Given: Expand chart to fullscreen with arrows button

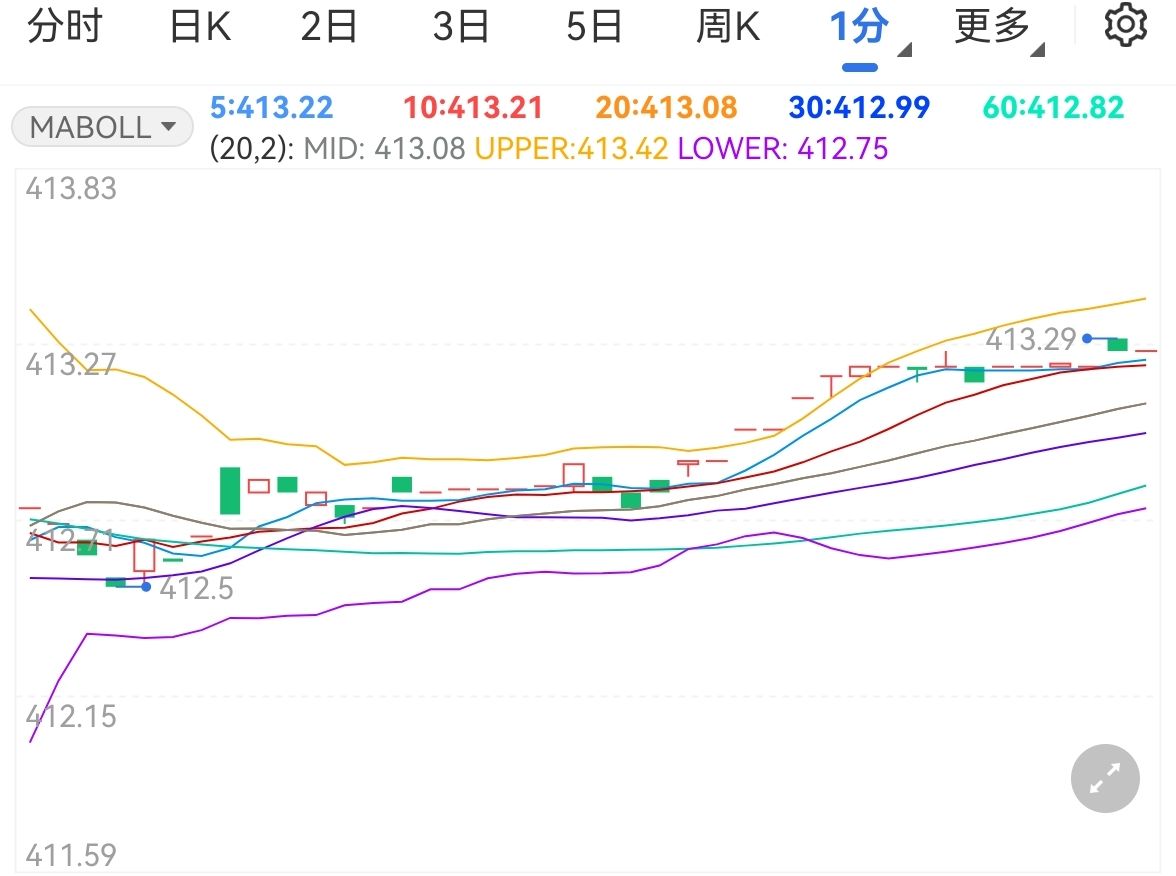Looking at the screenshot, I should click(x=1105, y=778).
